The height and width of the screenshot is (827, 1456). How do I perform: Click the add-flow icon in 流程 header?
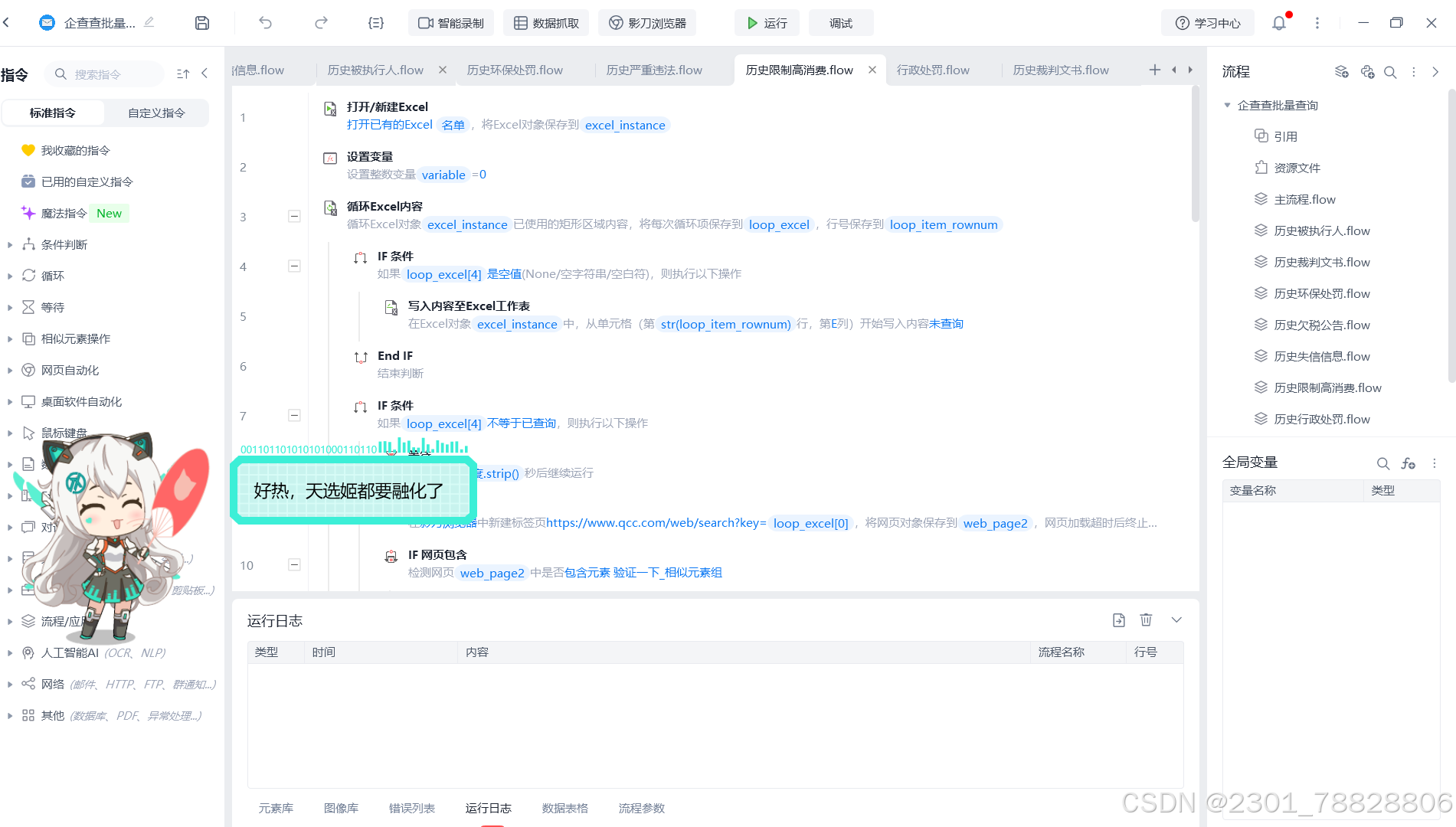pos(1367,72)
